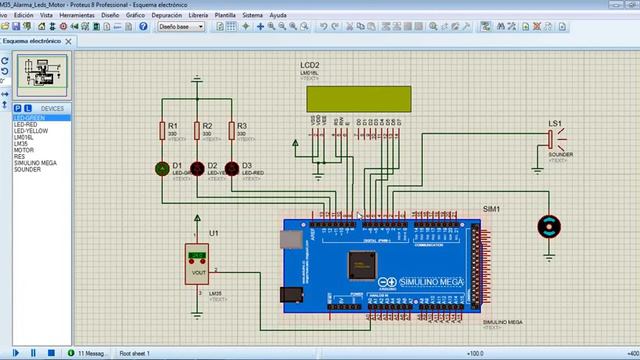Open the Sistema menu

tap(253, 15)
